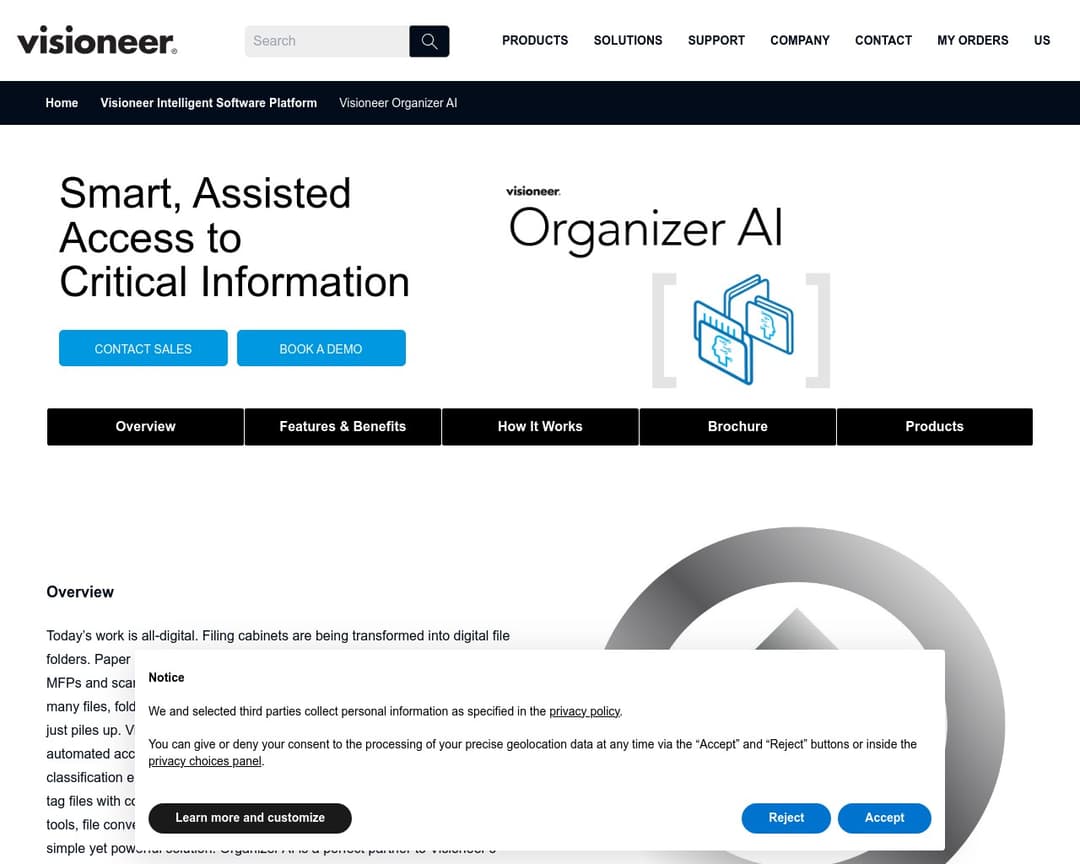Open Visioneer Intelligent Software Platform breadcrumb
Viewport: 1080px width, 864px height.
coord(209,103)
